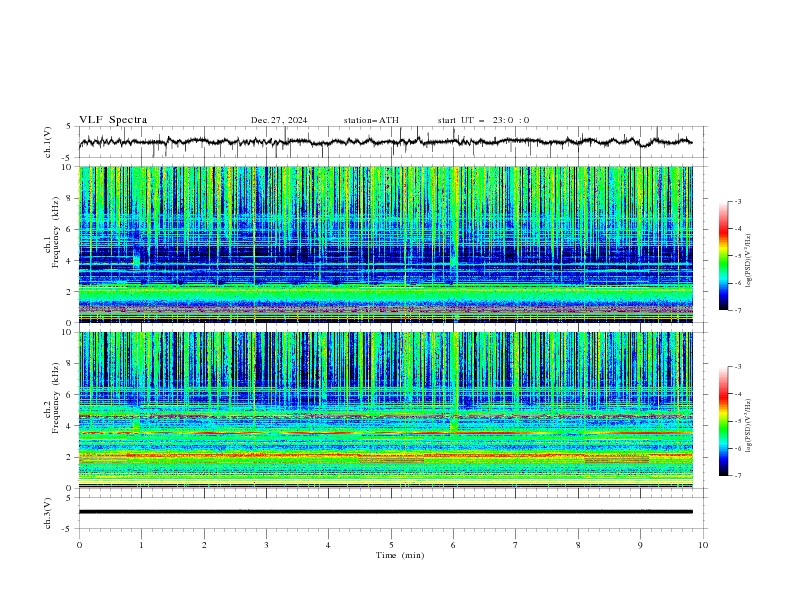
Task: Click the date label 'Dec. 27, 2024'
Action: pos(279,120)
